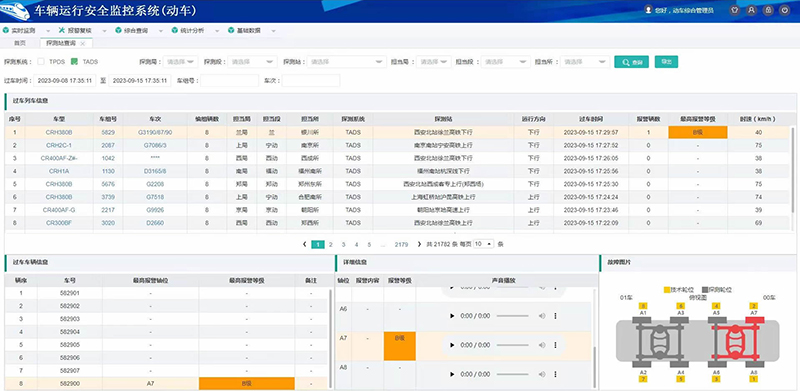
Task: Select train row with time 2023-09-15 17:25:30
Action: tap(398, 184)
